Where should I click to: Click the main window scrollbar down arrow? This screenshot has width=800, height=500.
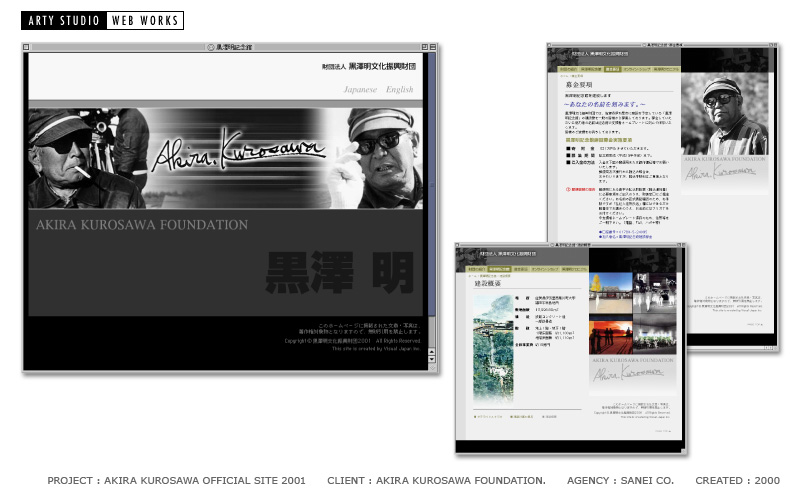point(432,359)
